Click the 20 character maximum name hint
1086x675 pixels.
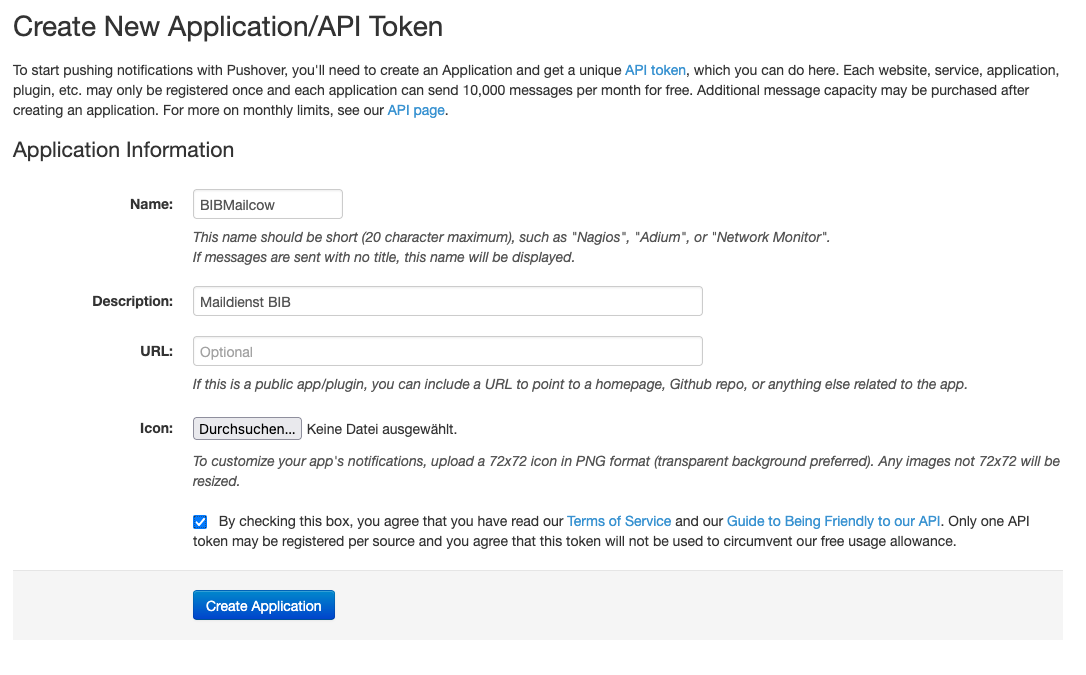[510, 238]
